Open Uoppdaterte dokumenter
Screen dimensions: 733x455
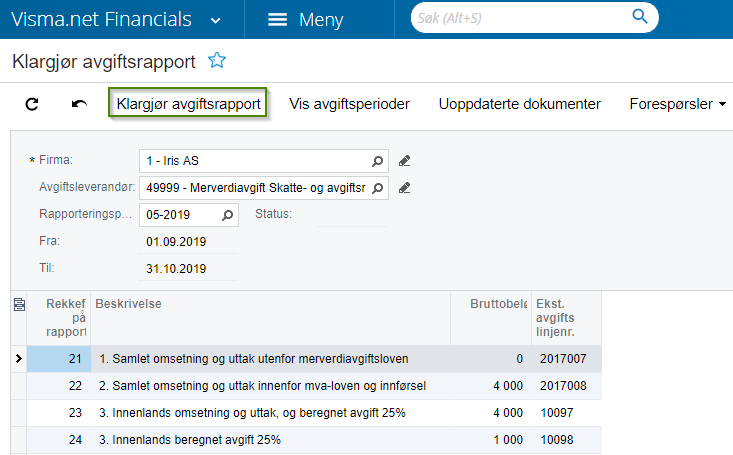click(519, 104)
